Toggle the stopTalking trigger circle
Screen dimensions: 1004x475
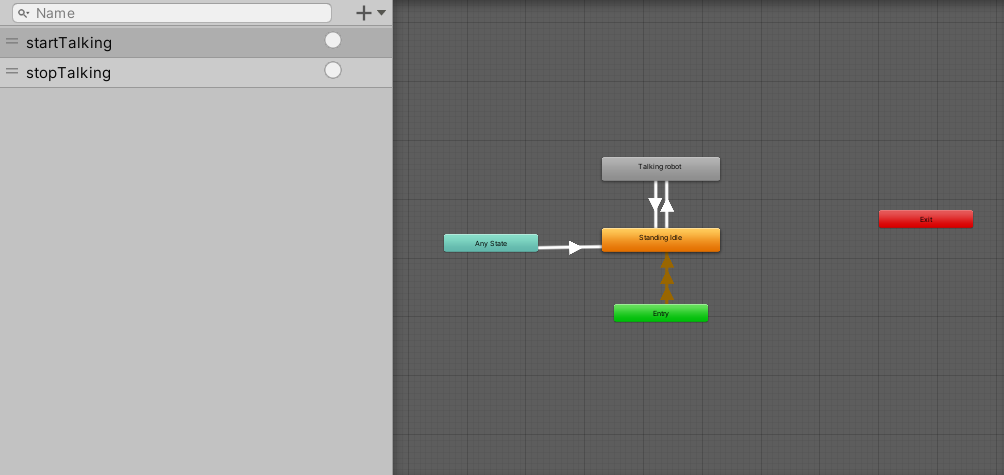coord(333,70)
